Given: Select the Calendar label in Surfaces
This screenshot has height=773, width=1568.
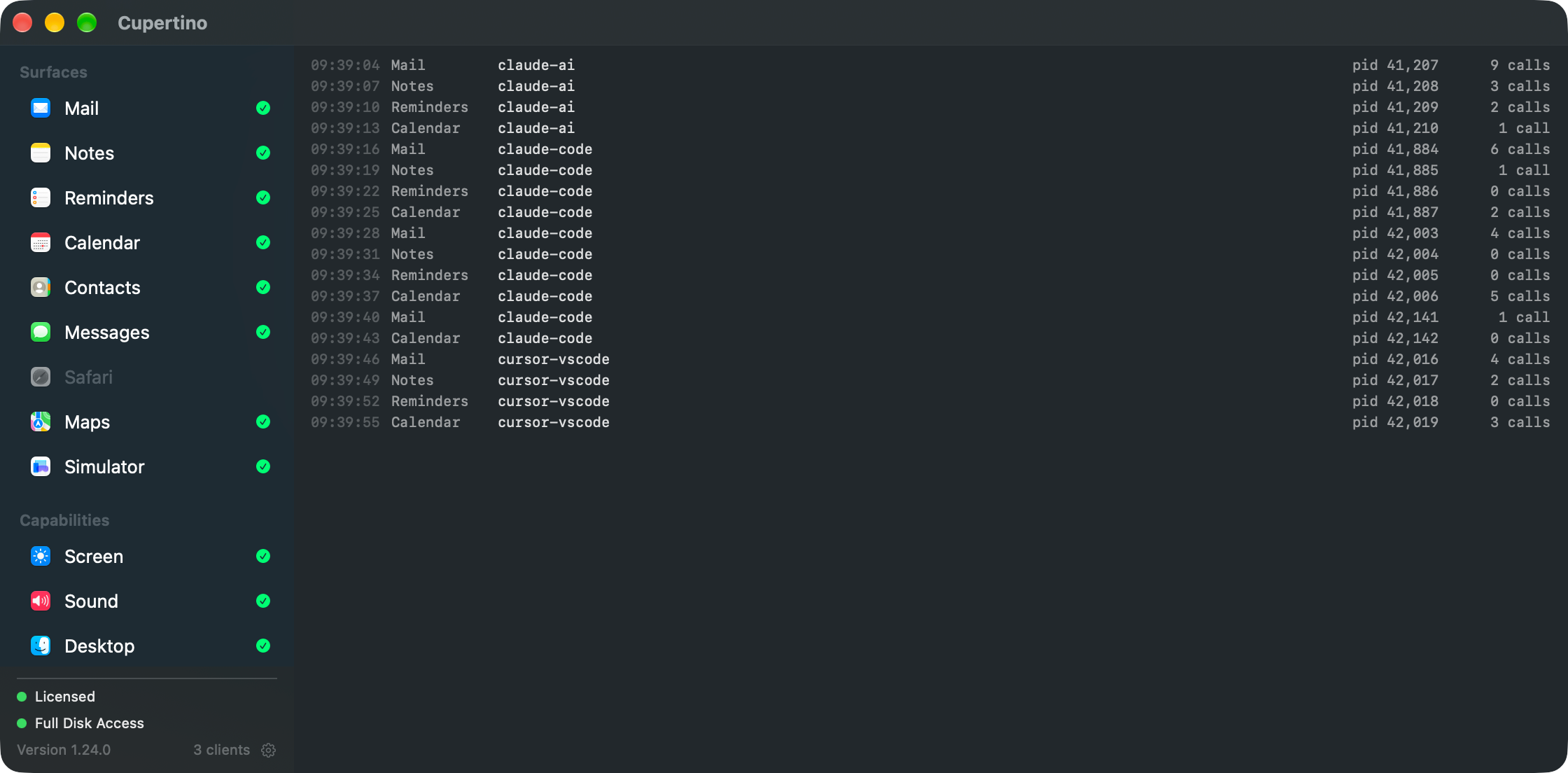Looking at the screenshot, I should (x=102, y=243).
